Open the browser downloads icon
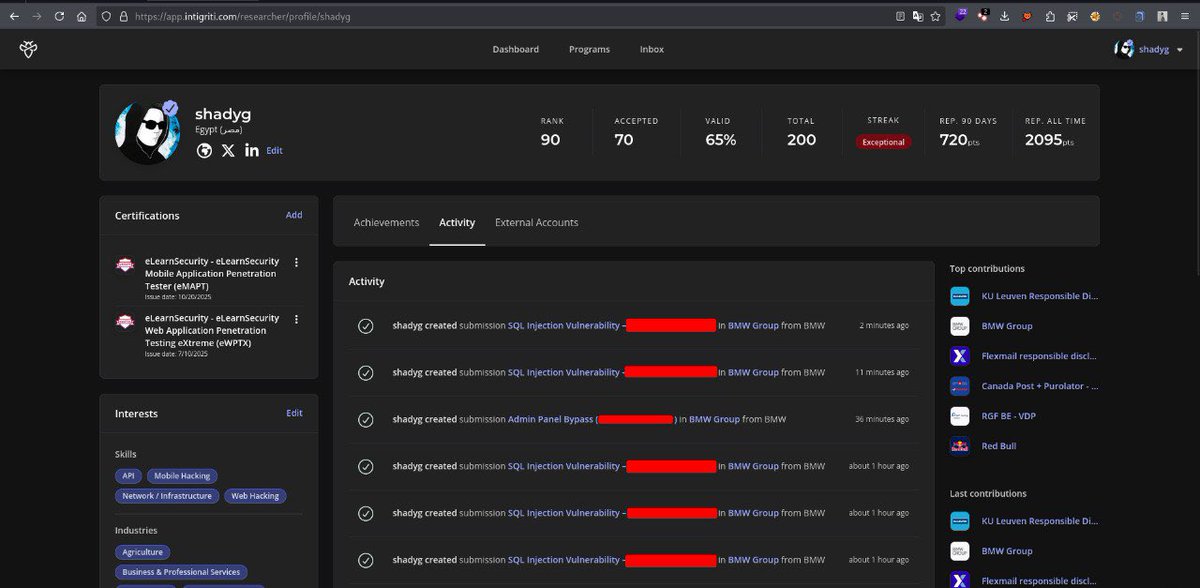This screenshot has width=1200, height=588. click(x=1004, y=16)
